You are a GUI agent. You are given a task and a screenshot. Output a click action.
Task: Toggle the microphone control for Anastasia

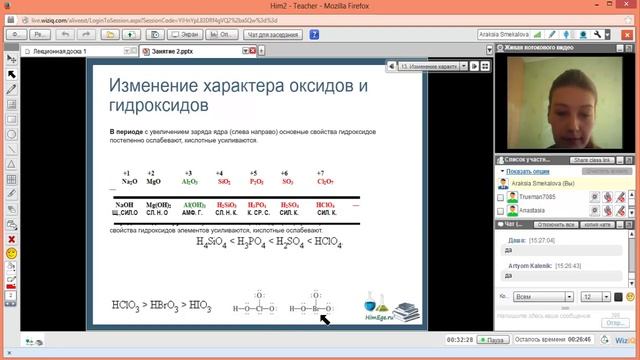608,211
